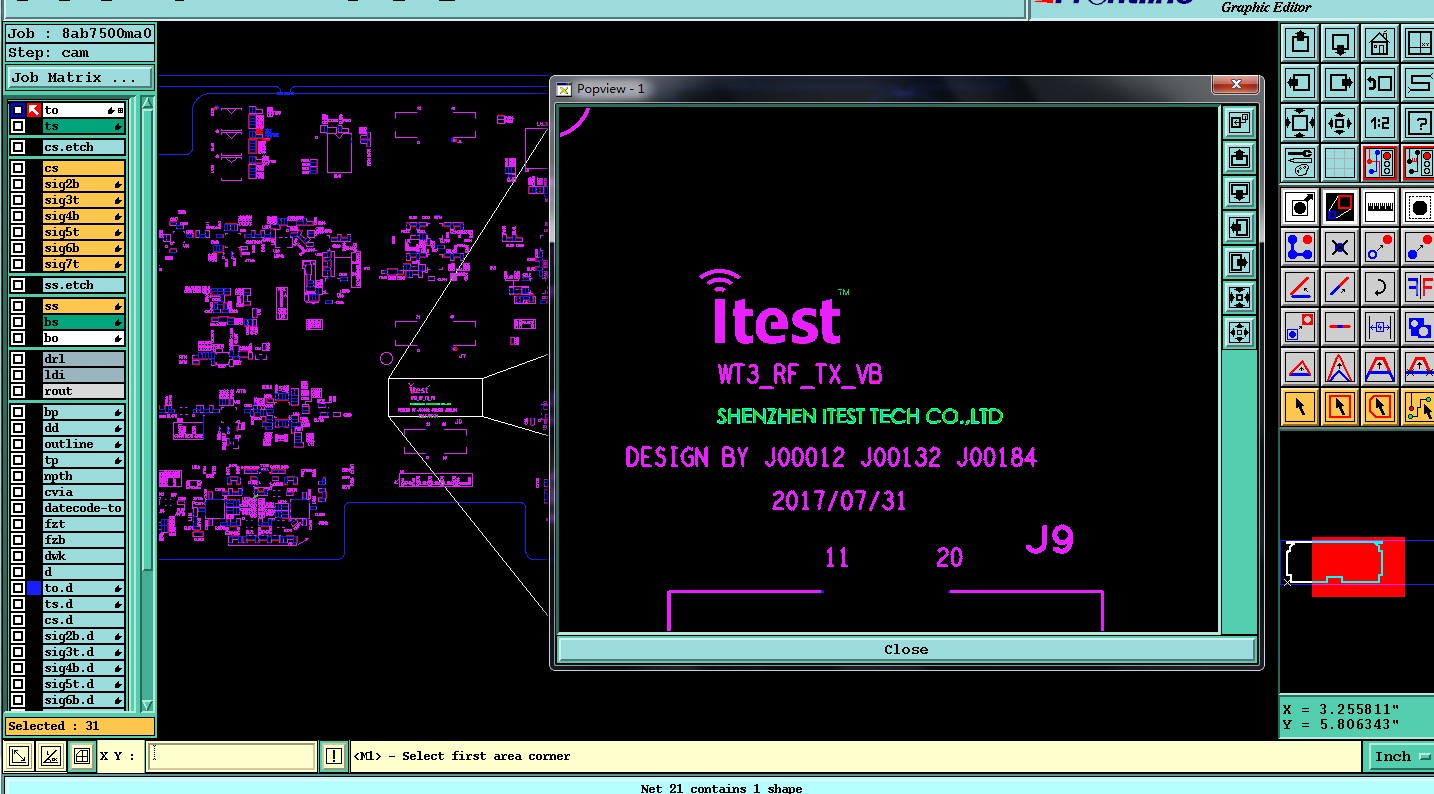The height and width of the screenshot is (794, 1434).
Task: Click the layer list scroll down arrow
Action: 148,704
